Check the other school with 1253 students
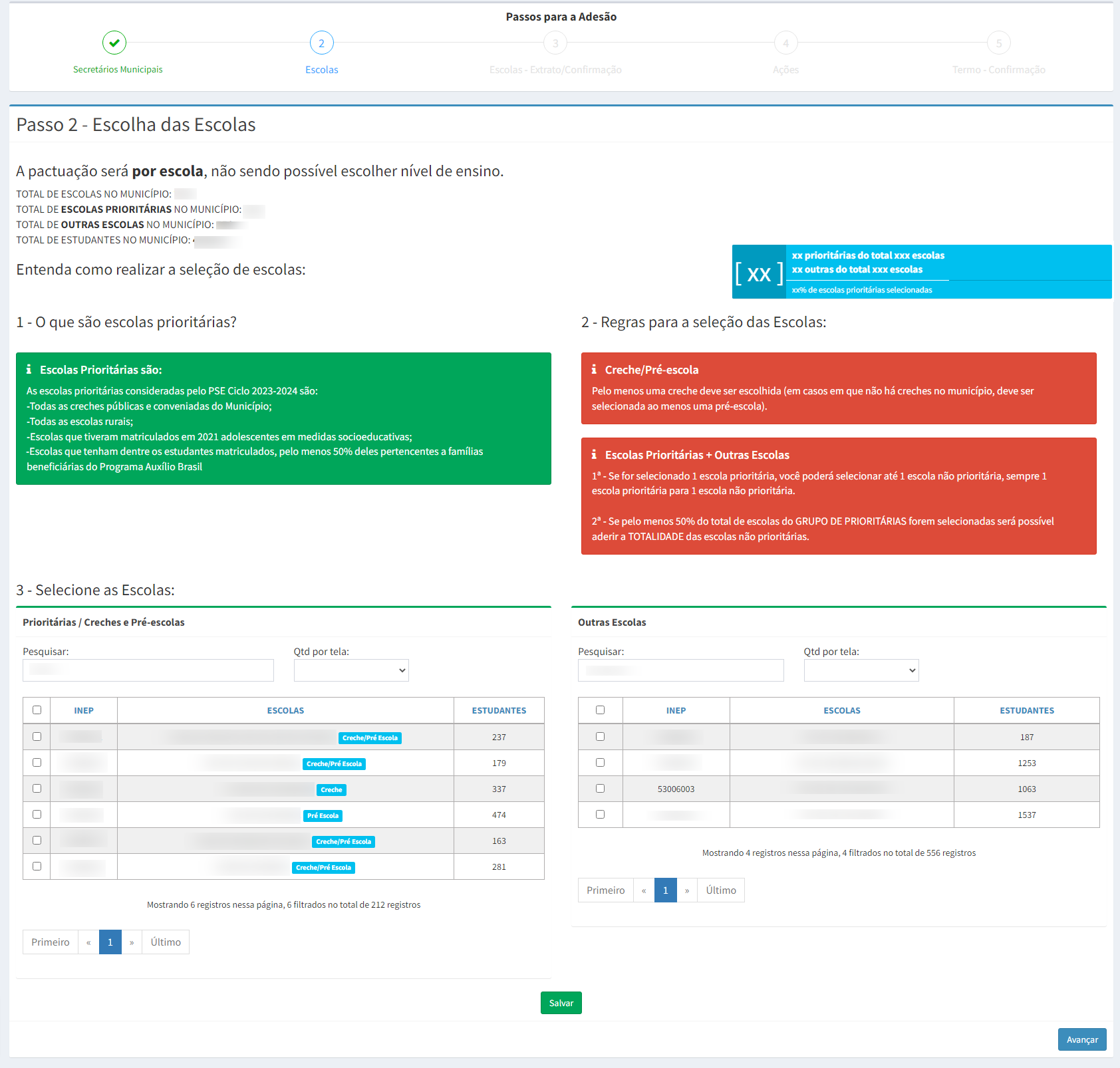 [x=600, y=762]
